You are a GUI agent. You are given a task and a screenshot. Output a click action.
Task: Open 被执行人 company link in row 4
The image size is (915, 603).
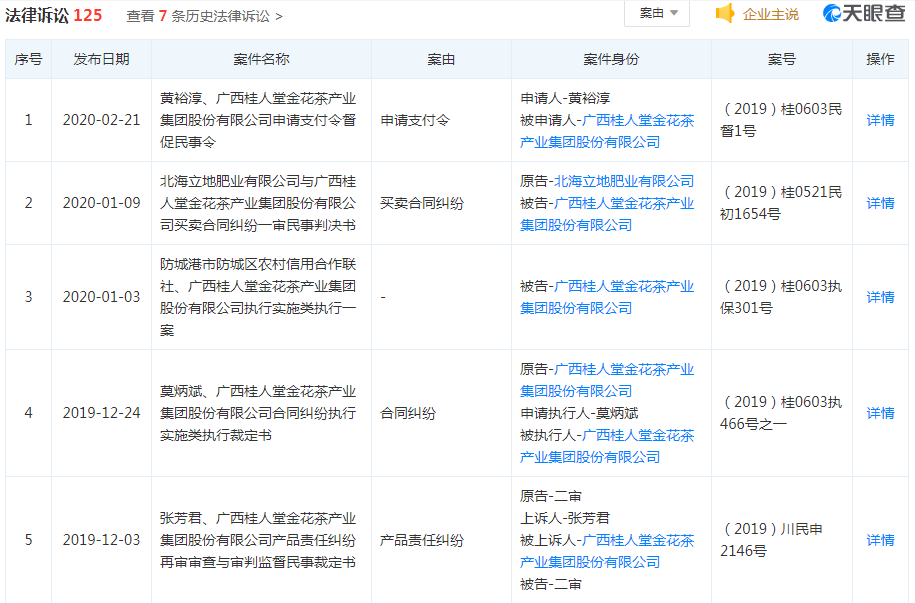click(x=607, y=447)
